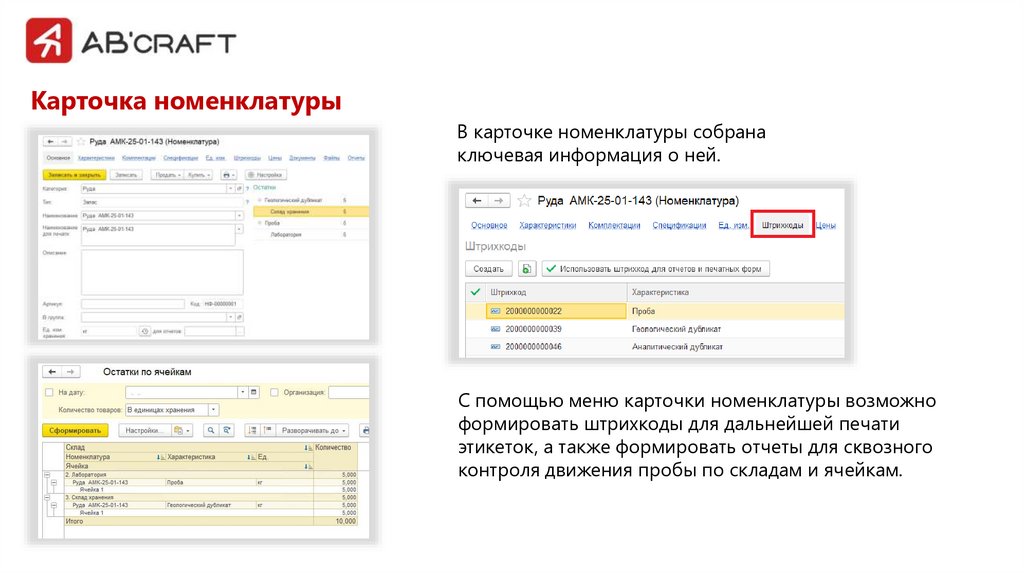Click Записать и закрыть button
The width and height of the screenshot is (1024, 574).
[74, 175]
